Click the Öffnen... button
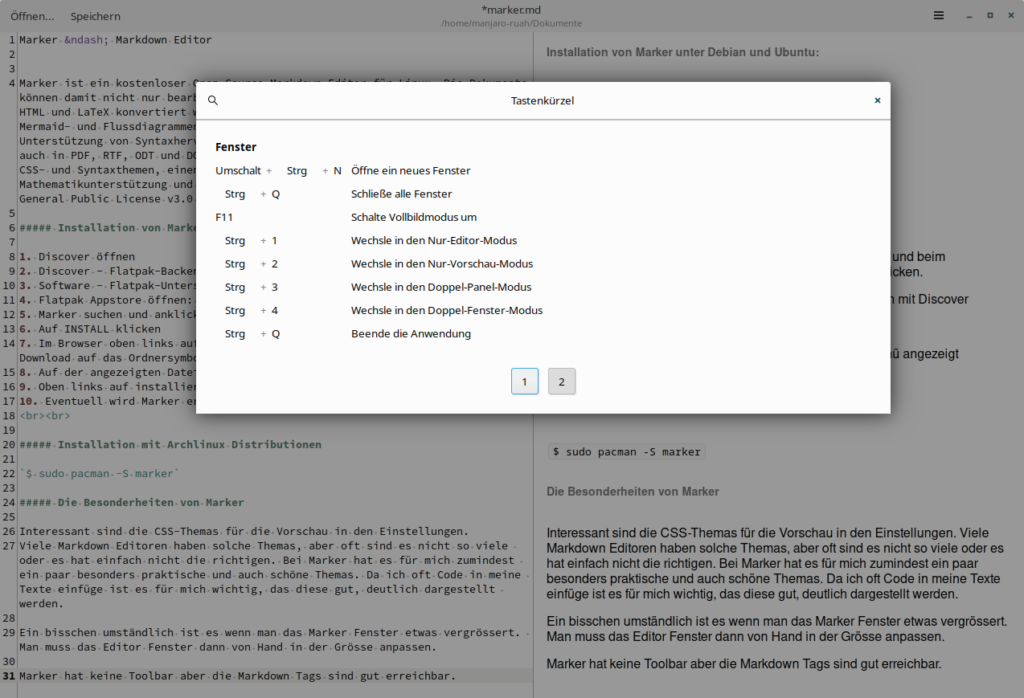This screenshot has height=698, width=1024. tap(32, 16)
